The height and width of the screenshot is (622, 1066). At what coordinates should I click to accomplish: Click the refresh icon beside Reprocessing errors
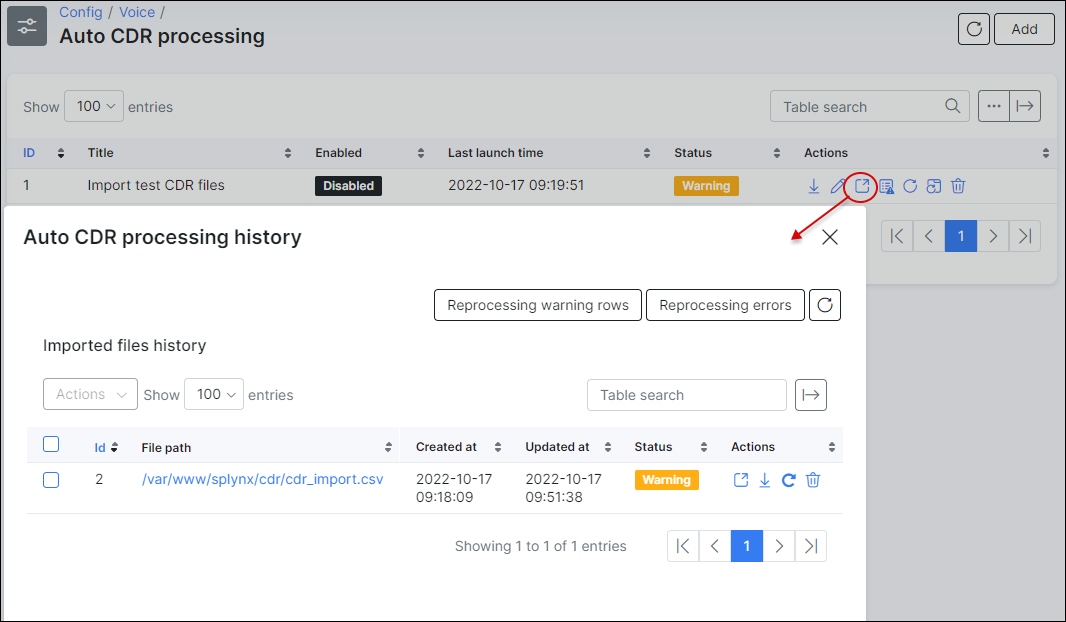click(825, 305)
